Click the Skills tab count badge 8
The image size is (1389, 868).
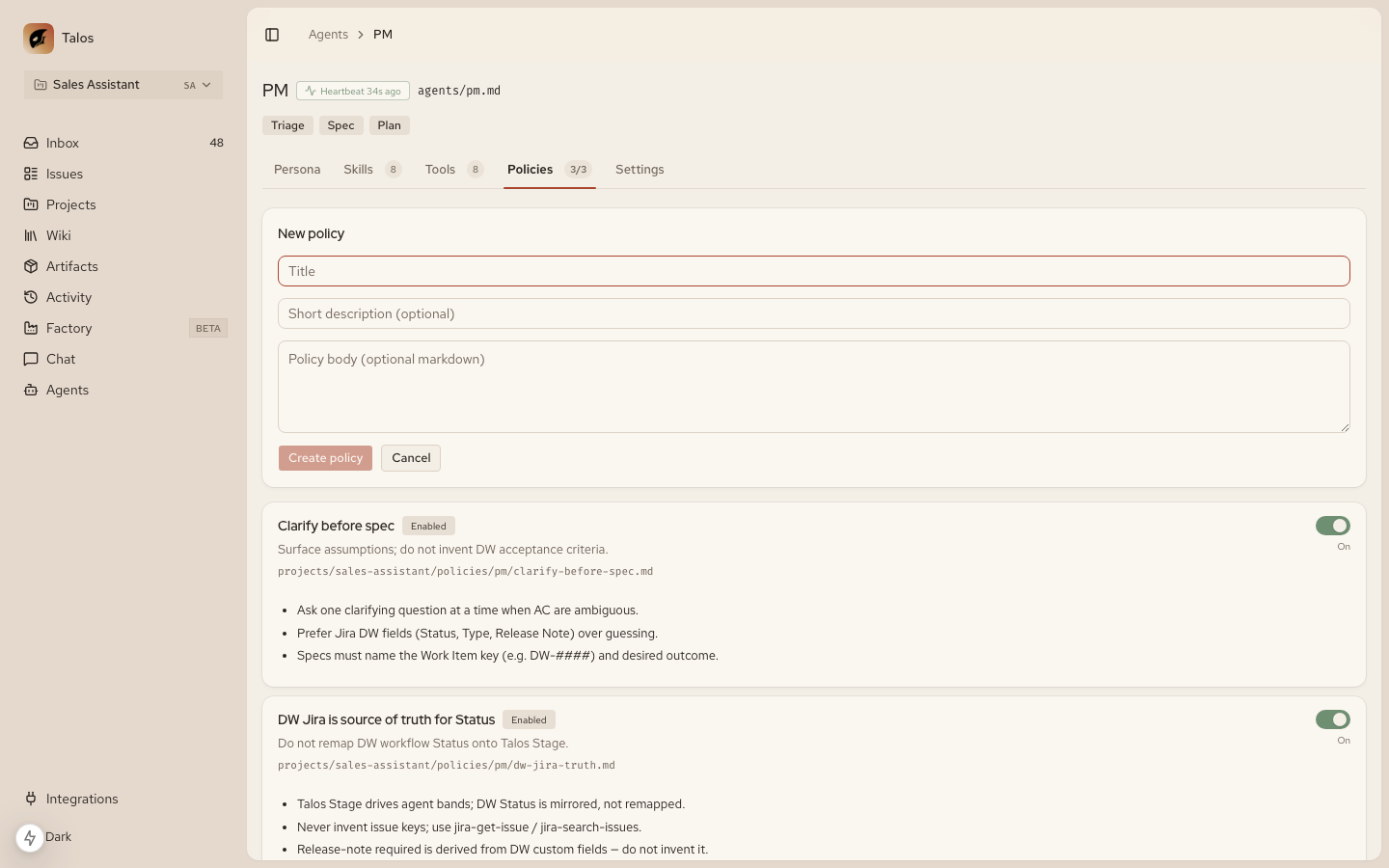point(393,170)
